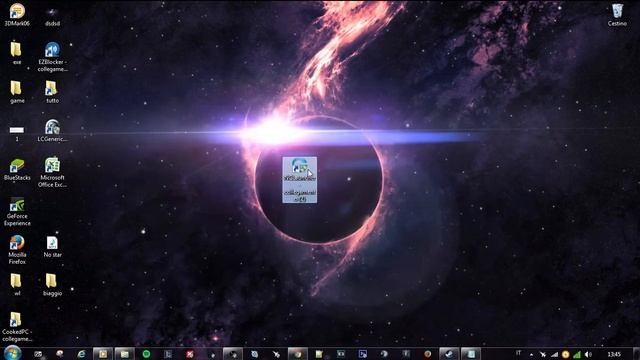Open Internet Explorer from taskbar
This screenshot has width=640, height=360.
point(81,354)
